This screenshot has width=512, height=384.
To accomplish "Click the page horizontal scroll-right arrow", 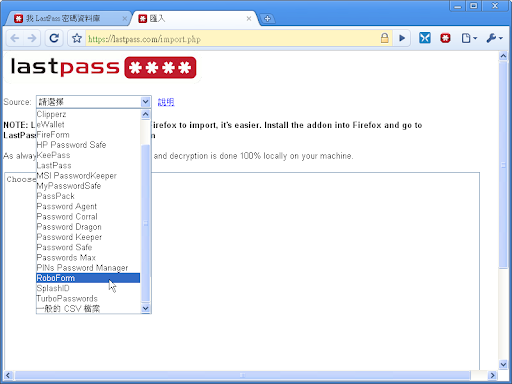I will (x=492, y=376).
